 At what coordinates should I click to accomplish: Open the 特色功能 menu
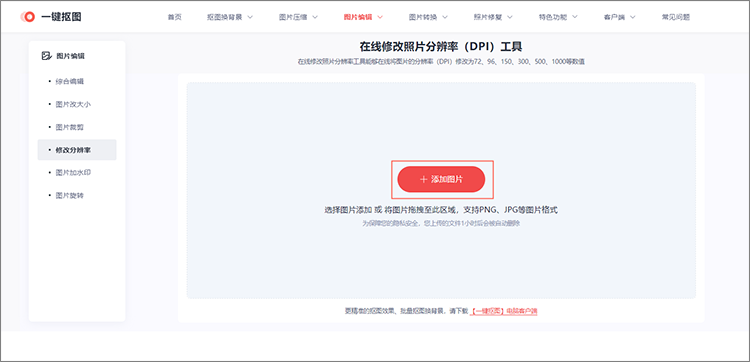(552, 17)
